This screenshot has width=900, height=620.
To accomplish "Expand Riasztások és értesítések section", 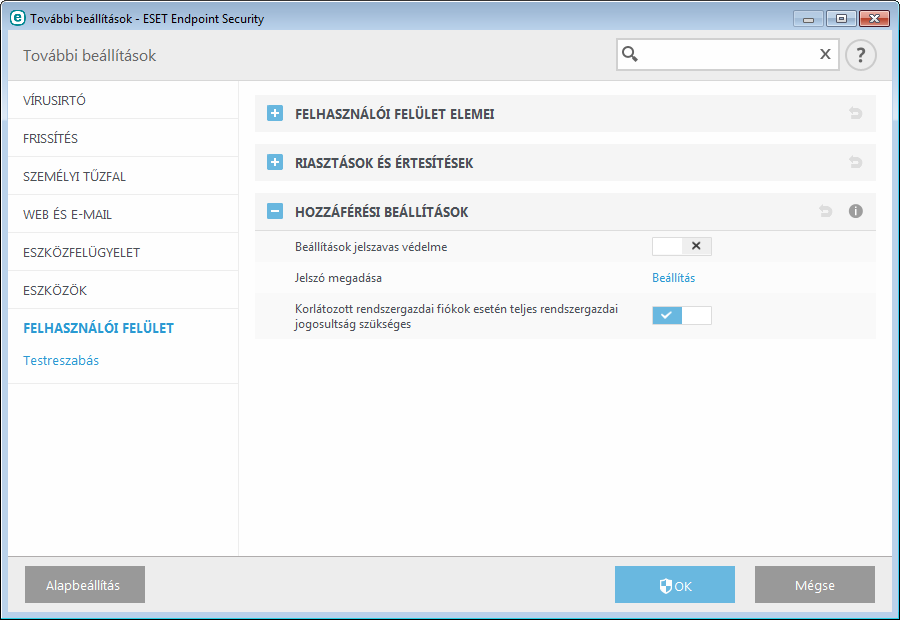I will (x=275, y=162).
